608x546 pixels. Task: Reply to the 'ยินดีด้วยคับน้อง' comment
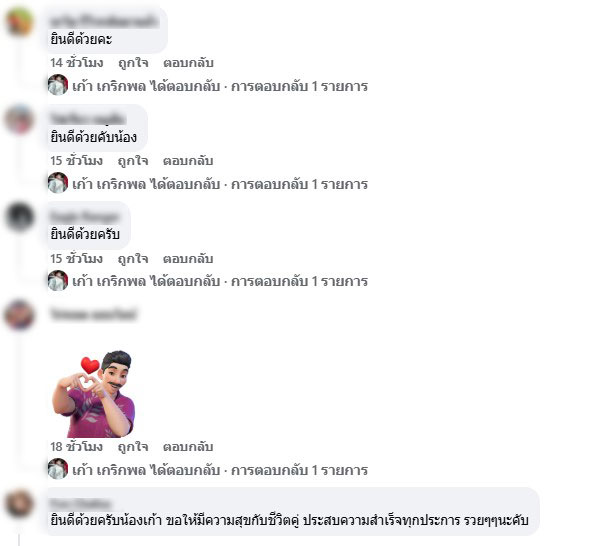point(188,161)
